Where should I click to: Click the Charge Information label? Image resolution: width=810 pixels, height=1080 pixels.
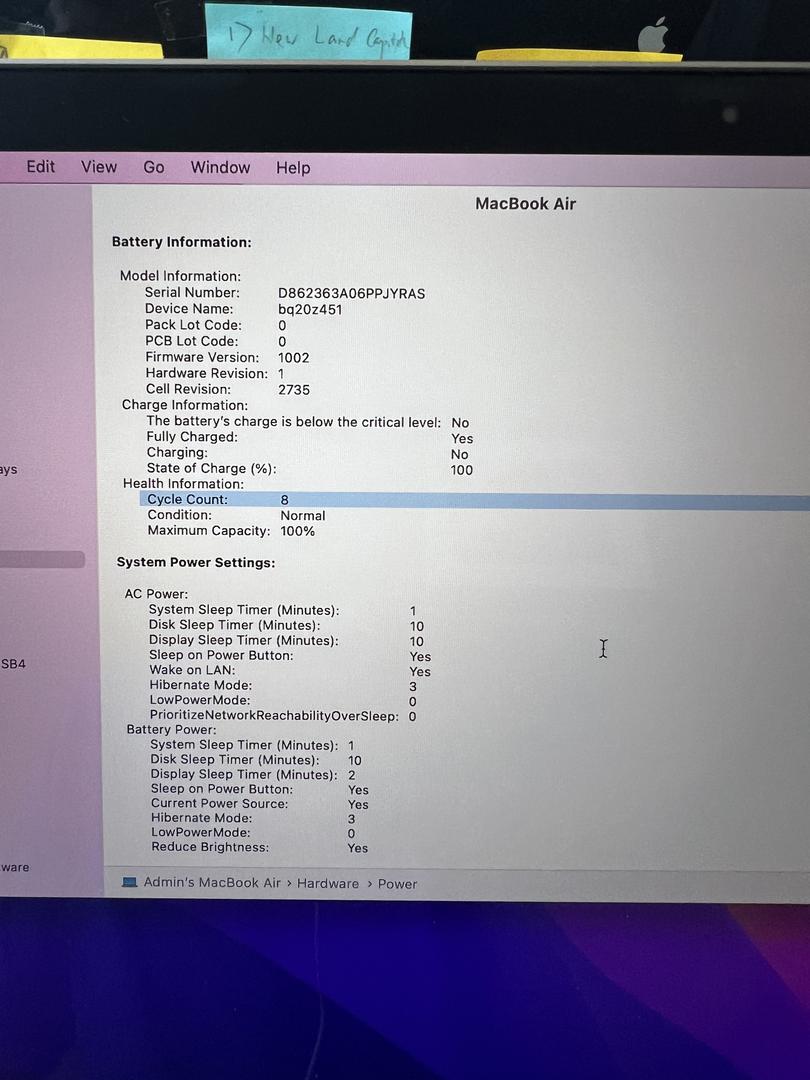[x=185, y=405]
